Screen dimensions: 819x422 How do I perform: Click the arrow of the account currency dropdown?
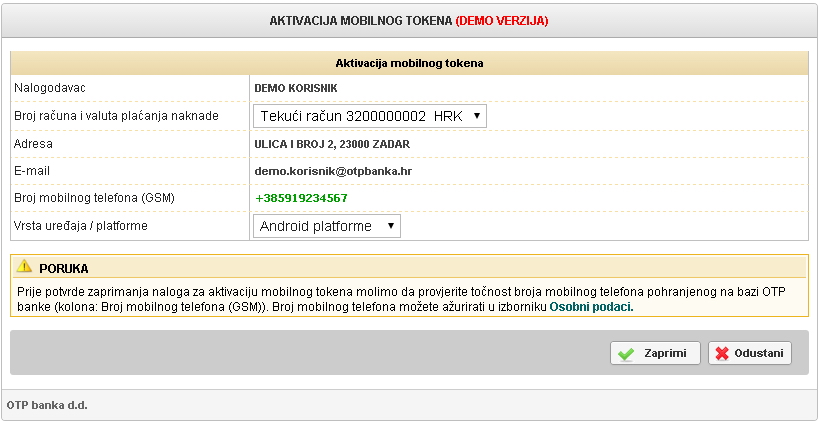477,116
